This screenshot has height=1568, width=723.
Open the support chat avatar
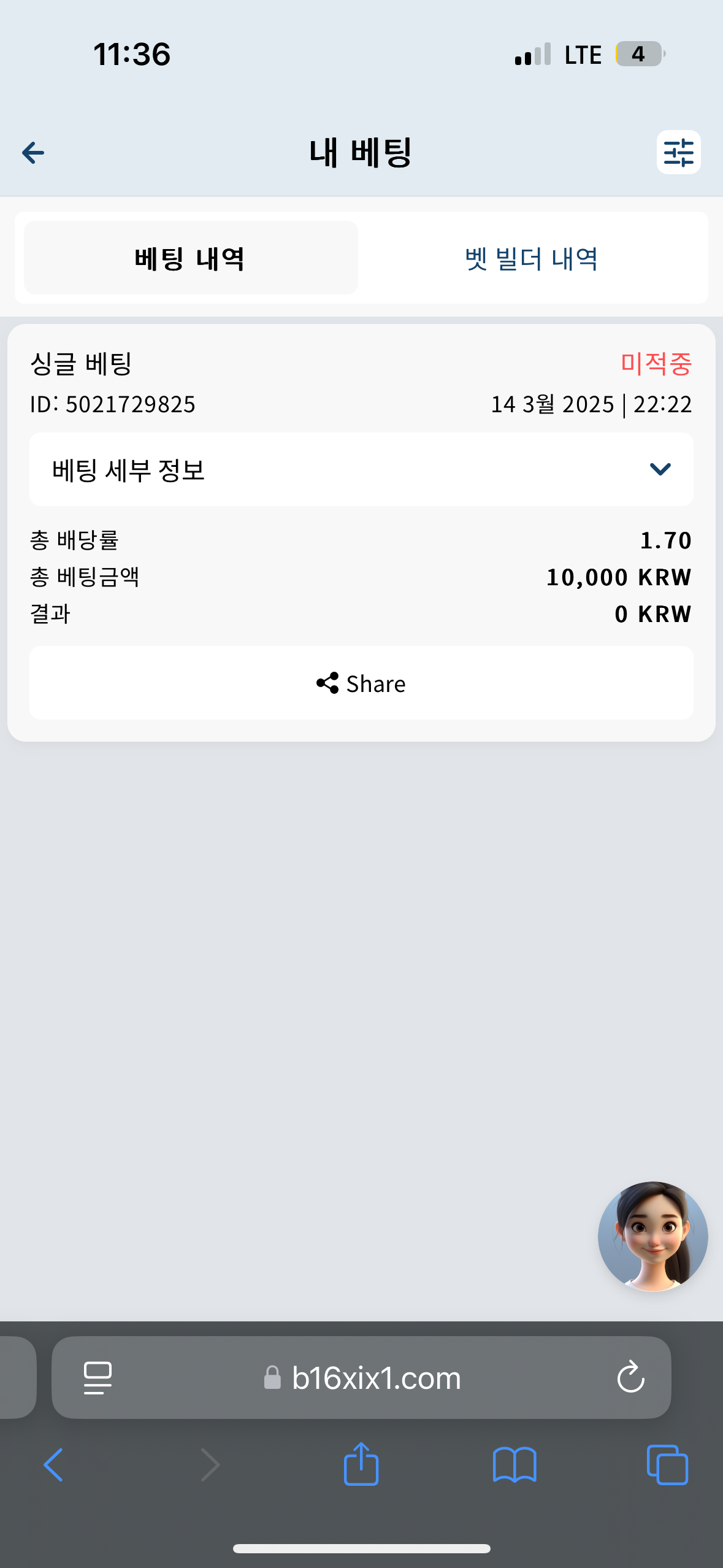pos(652,1236)
